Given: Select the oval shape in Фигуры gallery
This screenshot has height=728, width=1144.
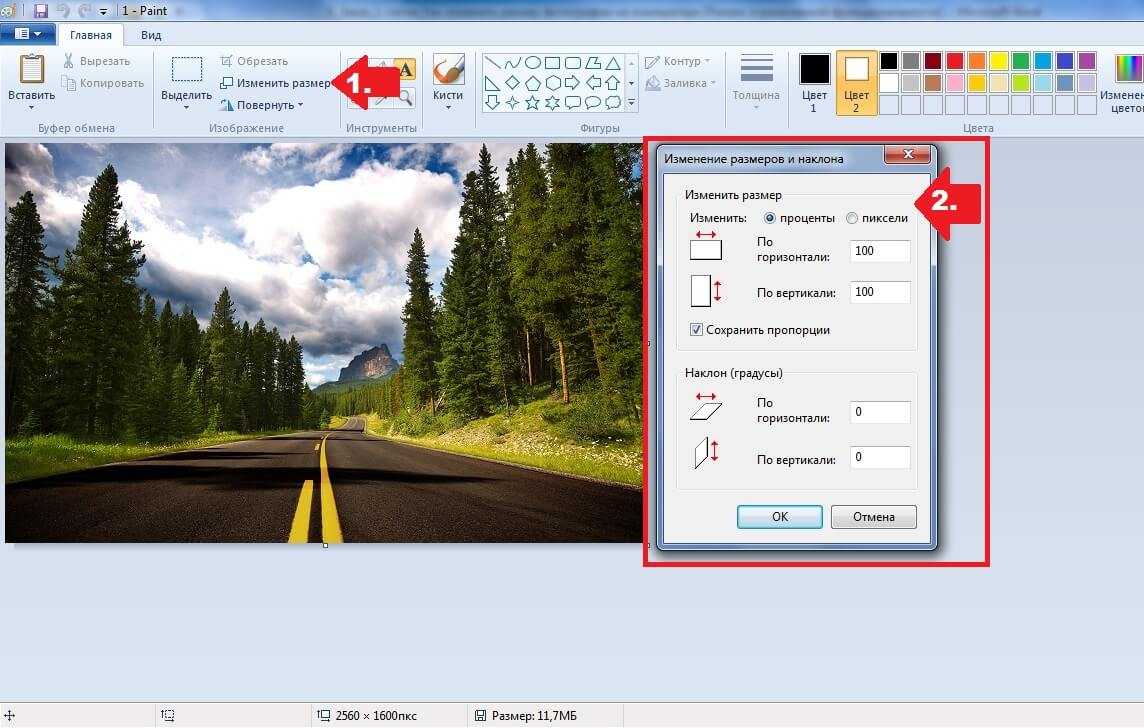Looking at the screenshot, I should pos(532,62).
